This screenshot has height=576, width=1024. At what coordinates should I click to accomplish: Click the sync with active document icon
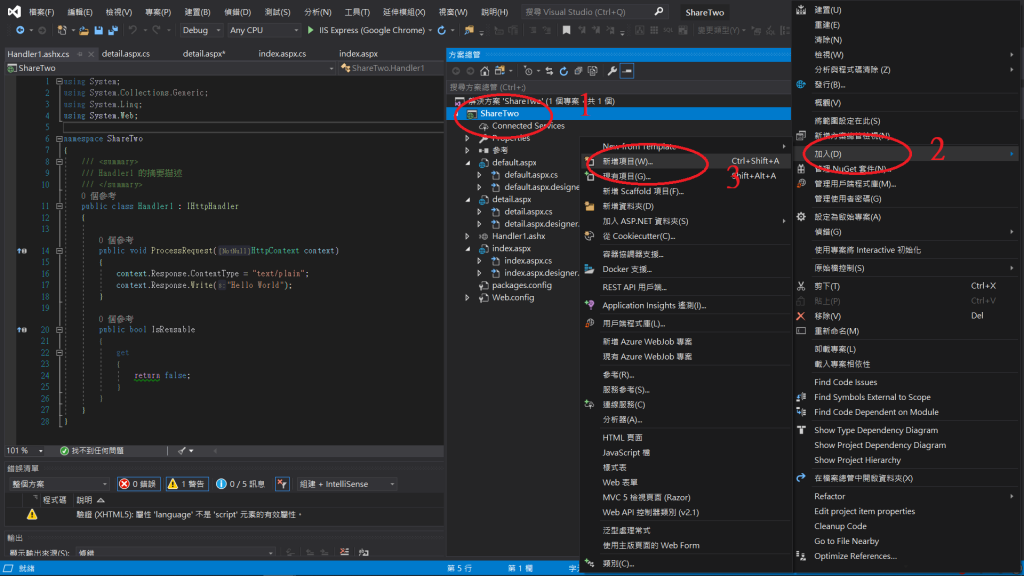coord(549,71)
